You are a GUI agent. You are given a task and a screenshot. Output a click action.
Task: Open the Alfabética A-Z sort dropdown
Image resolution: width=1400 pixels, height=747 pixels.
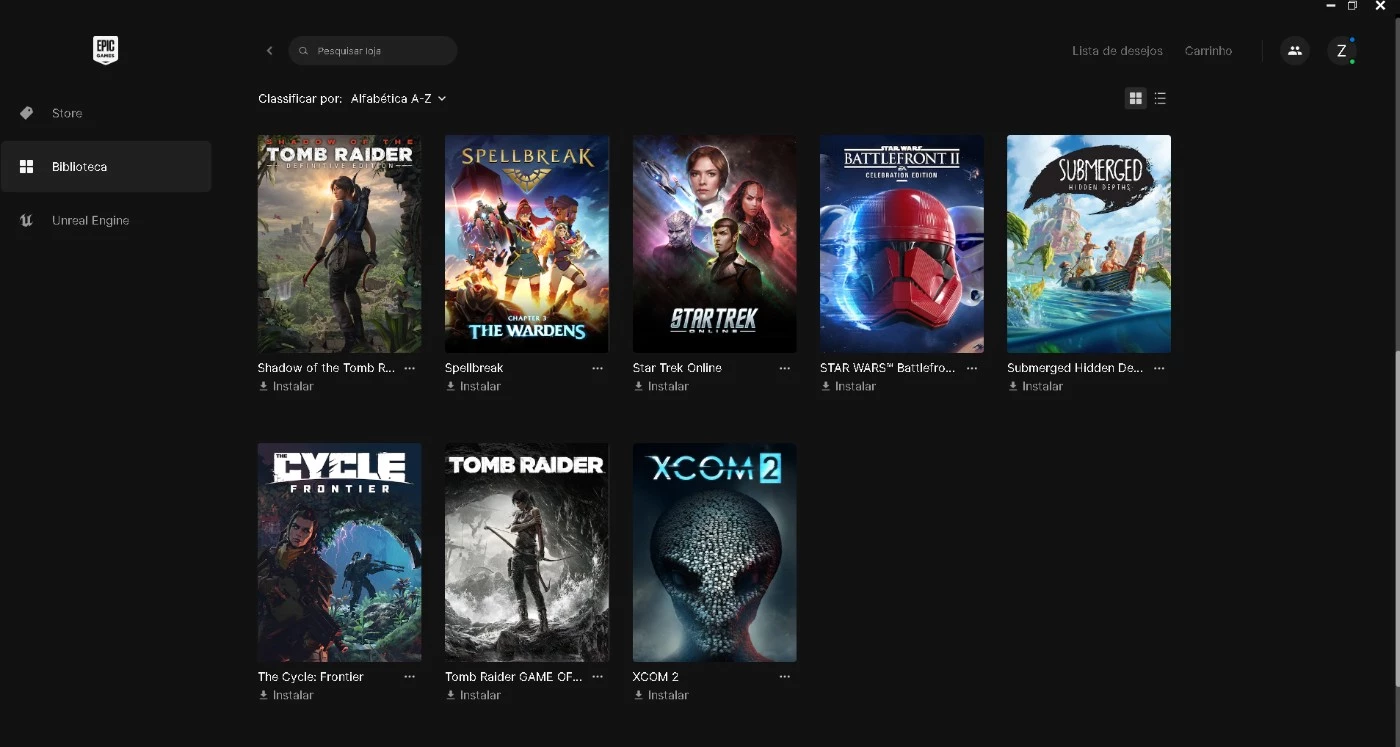coord(398,98)
